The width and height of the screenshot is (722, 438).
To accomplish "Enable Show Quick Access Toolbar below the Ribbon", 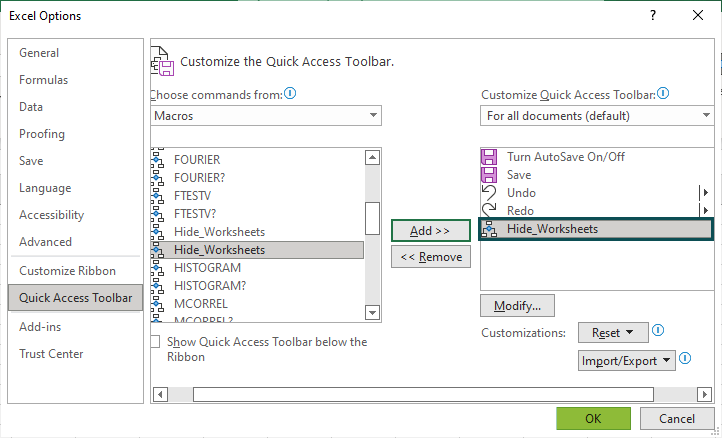I will [x=155, y=341].
